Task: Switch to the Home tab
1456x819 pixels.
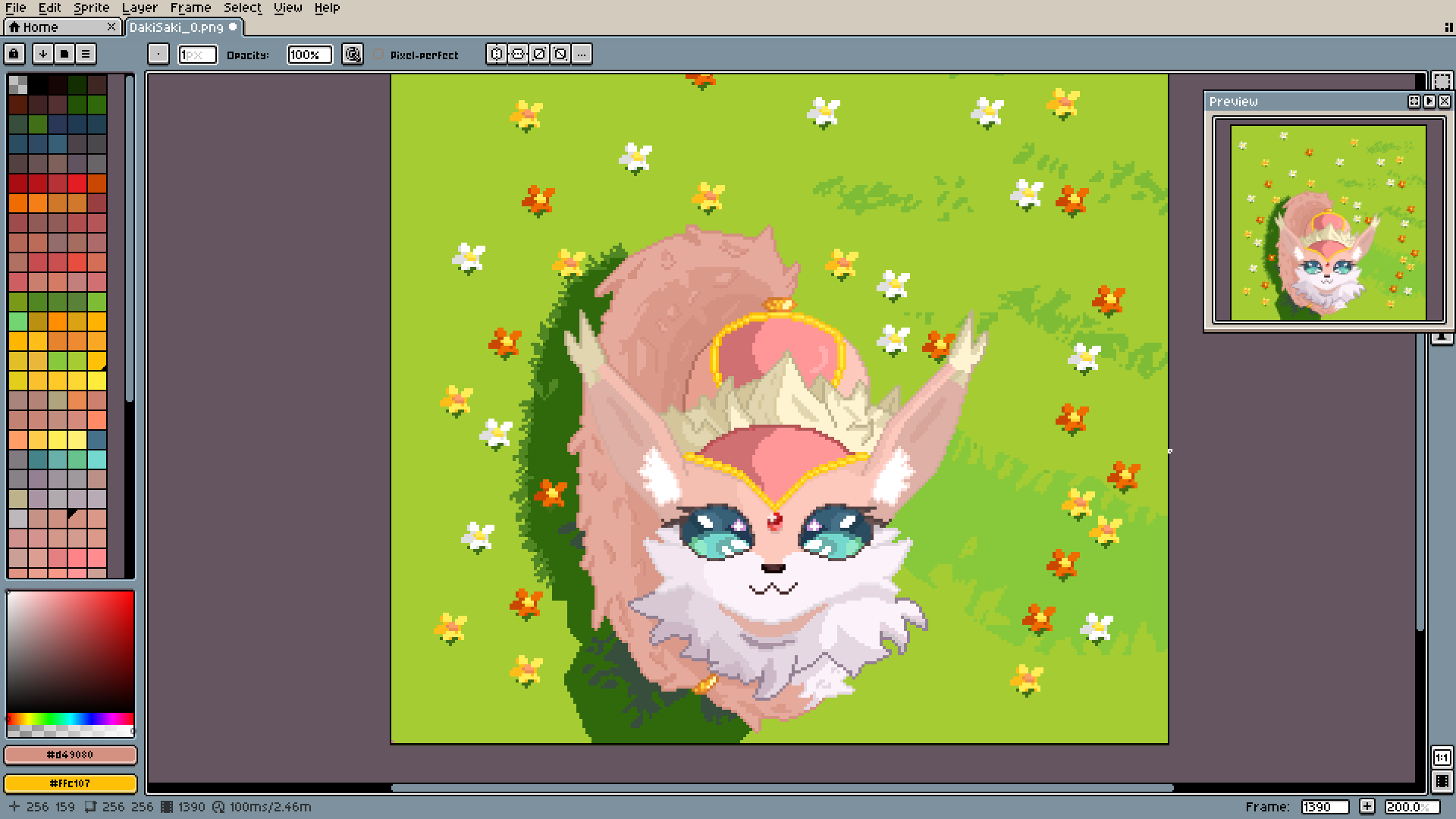Action: pos(40,27)
